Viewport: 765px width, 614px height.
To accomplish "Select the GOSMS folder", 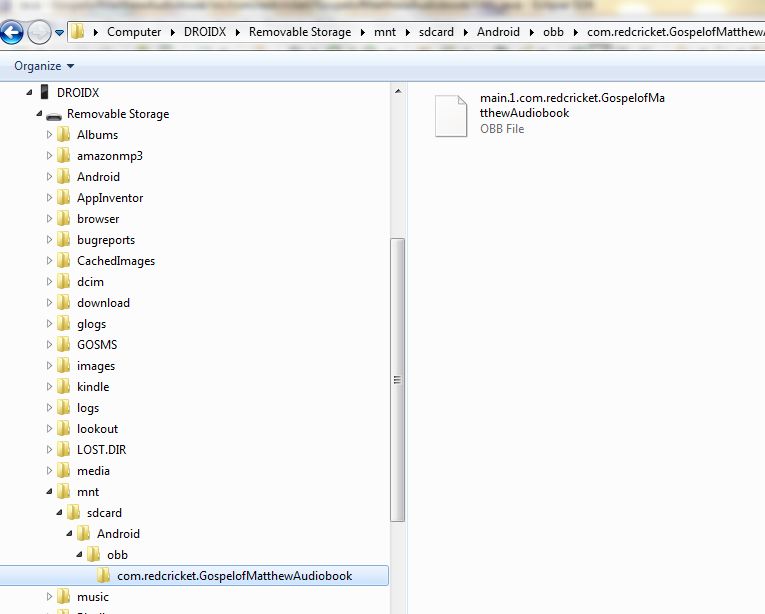I will pos(97,345).
